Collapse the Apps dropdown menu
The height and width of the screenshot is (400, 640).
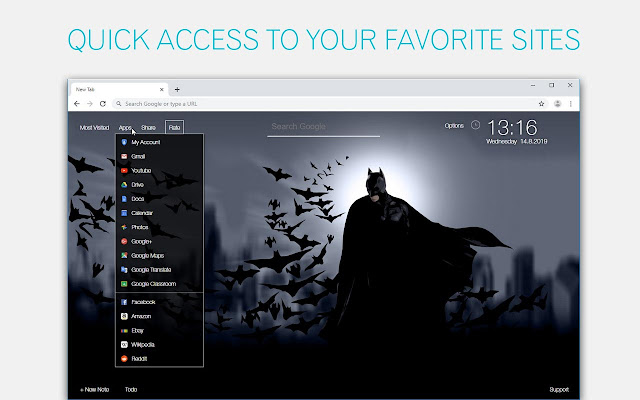click(x=125, y=128)
